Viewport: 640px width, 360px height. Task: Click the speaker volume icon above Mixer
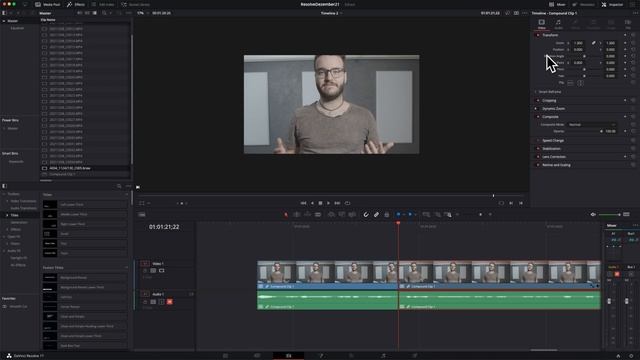(x=593, y=215)
